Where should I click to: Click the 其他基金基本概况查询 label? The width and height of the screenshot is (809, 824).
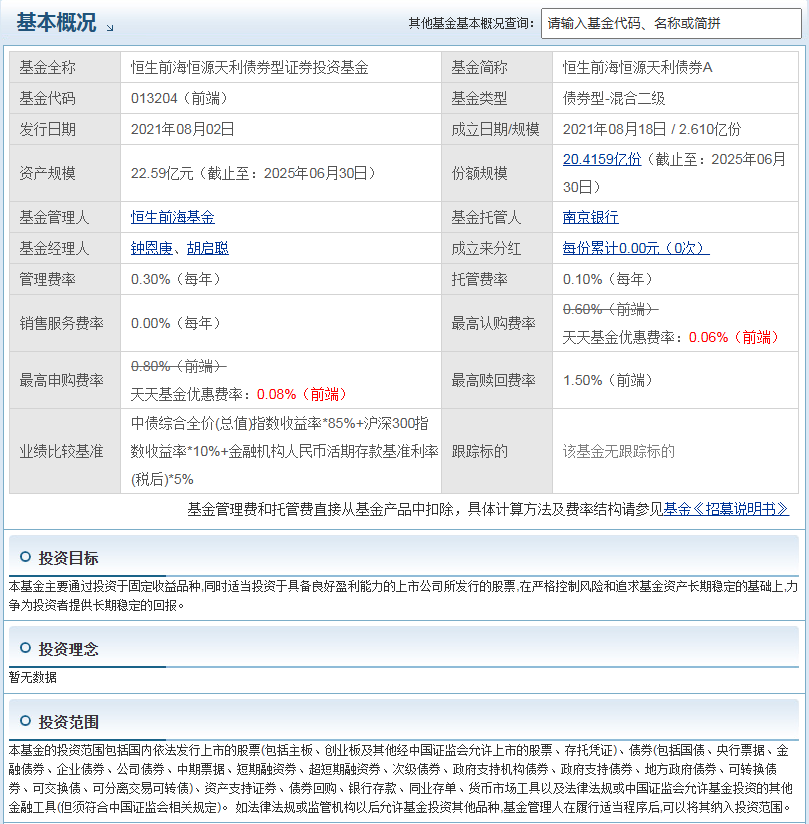point(472,24)
